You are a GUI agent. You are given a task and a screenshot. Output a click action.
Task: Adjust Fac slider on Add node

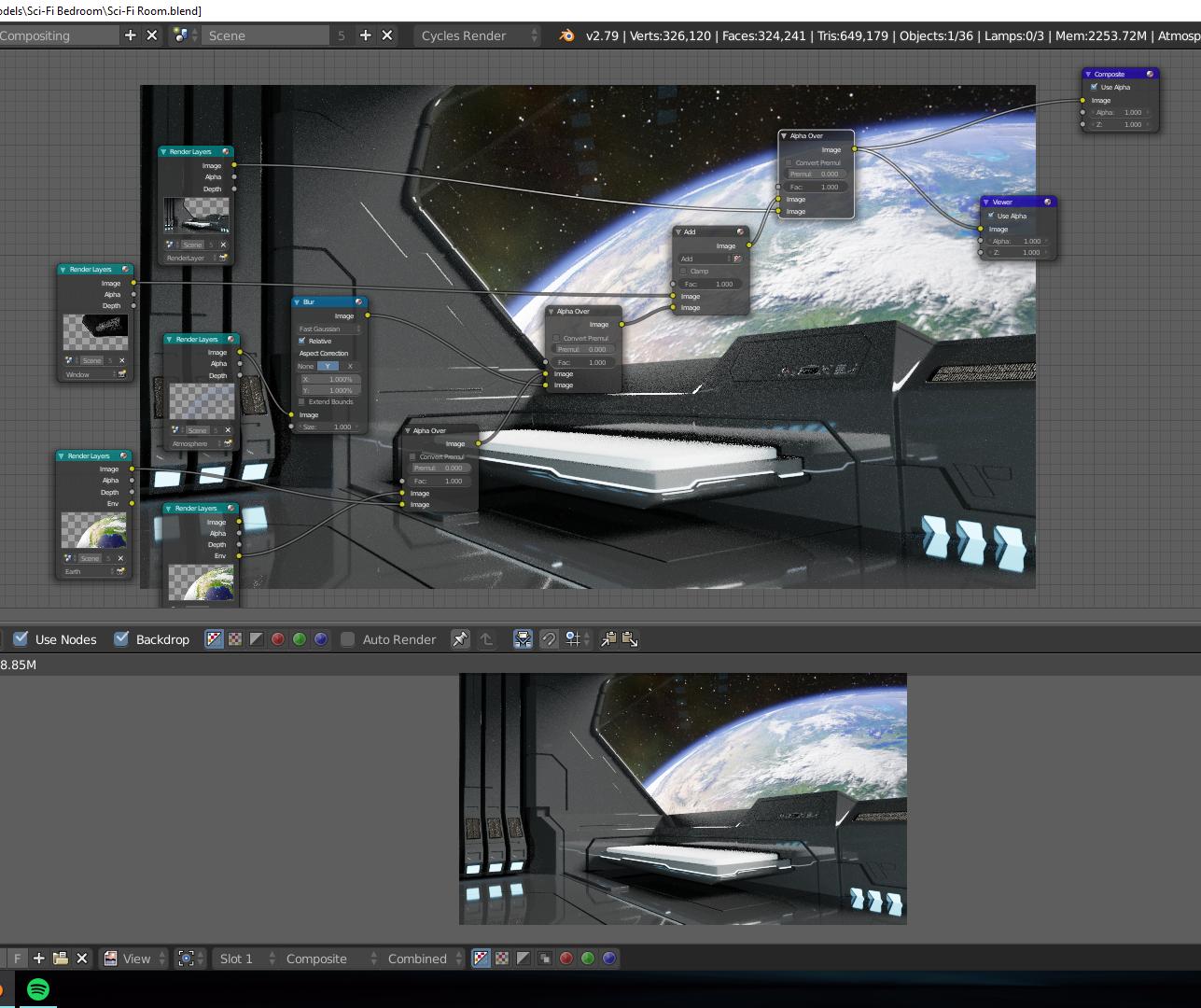711,284
